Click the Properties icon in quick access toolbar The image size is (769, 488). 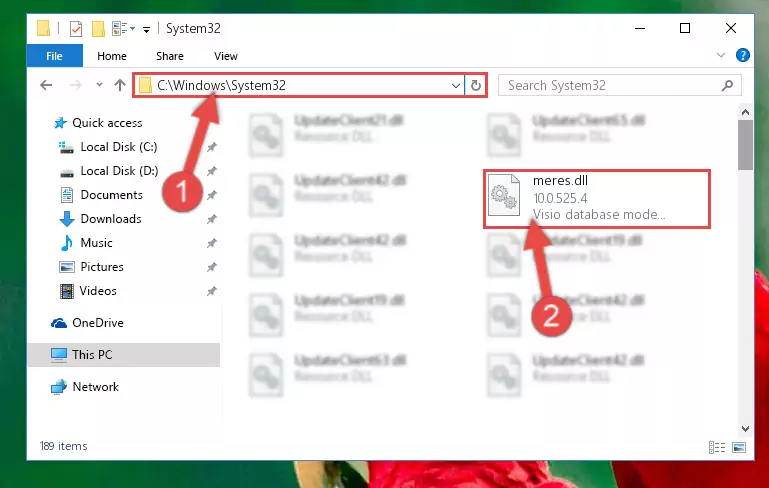coord(76,29)
